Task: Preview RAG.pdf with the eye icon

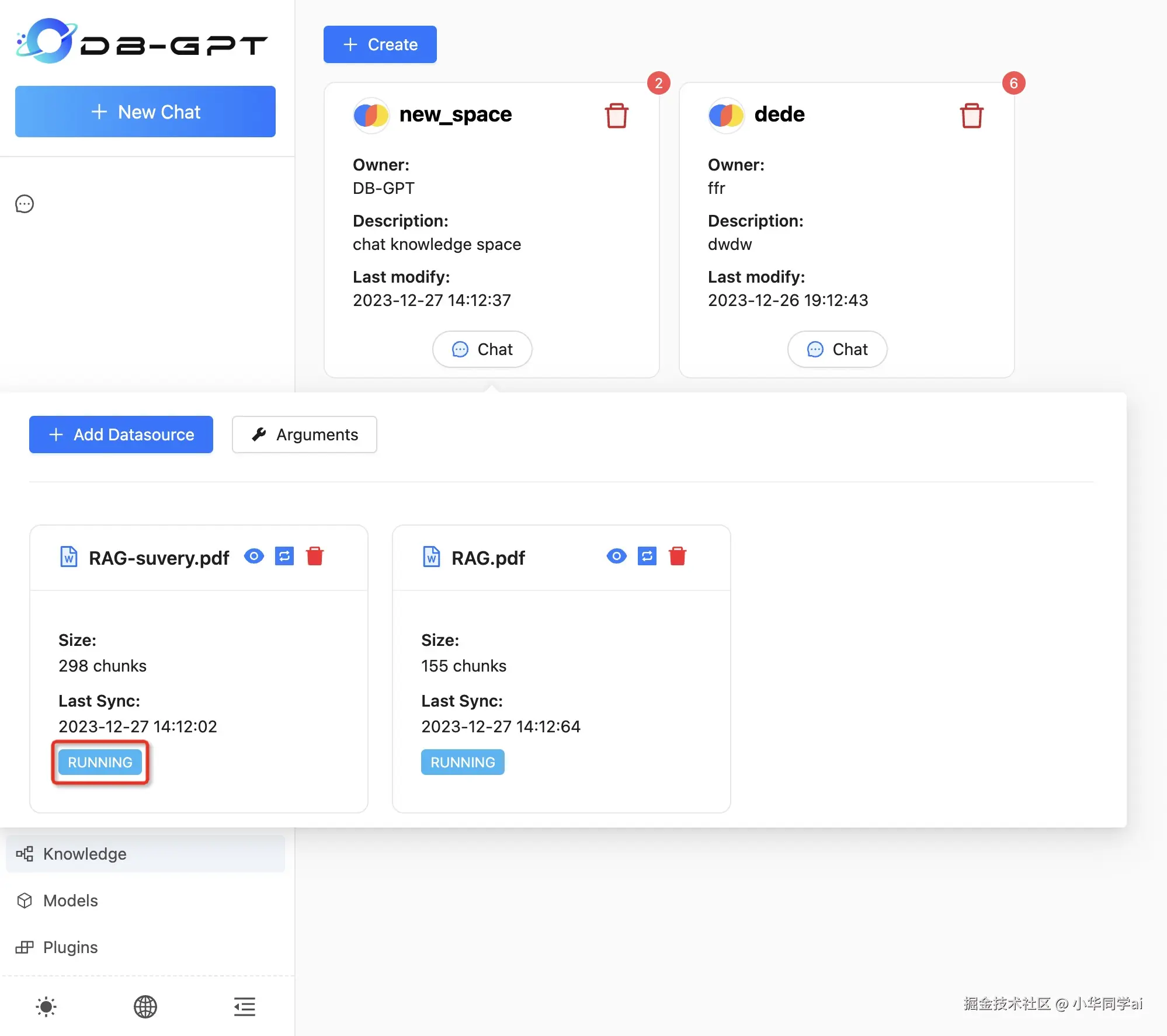Action: pos(617,557)
